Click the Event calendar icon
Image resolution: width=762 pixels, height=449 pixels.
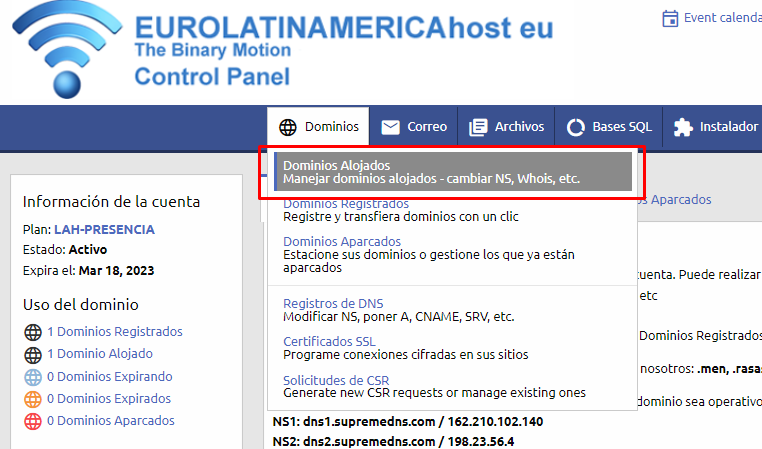pyautogui.click(x=670, y=18)
